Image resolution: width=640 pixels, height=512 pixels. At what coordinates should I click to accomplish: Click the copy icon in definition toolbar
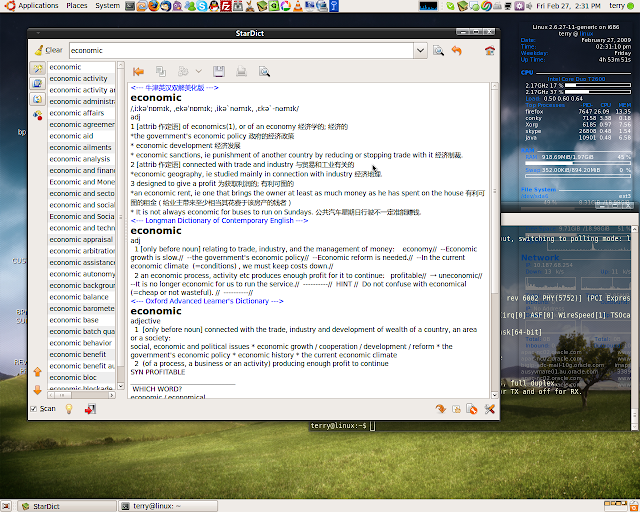[161, 72]
